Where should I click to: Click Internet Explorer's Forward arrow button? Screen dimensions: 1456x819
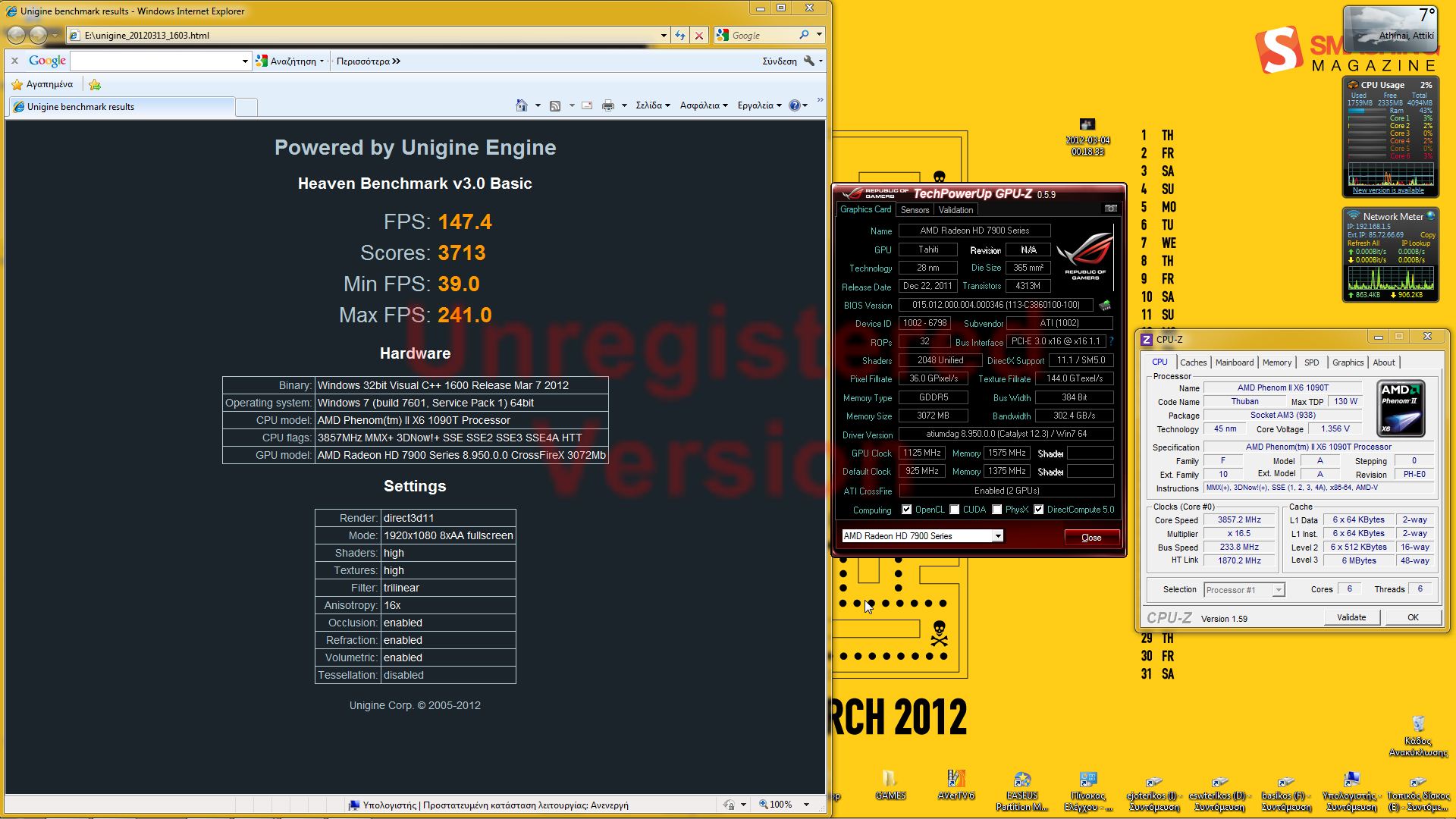[x=38, y=35]
